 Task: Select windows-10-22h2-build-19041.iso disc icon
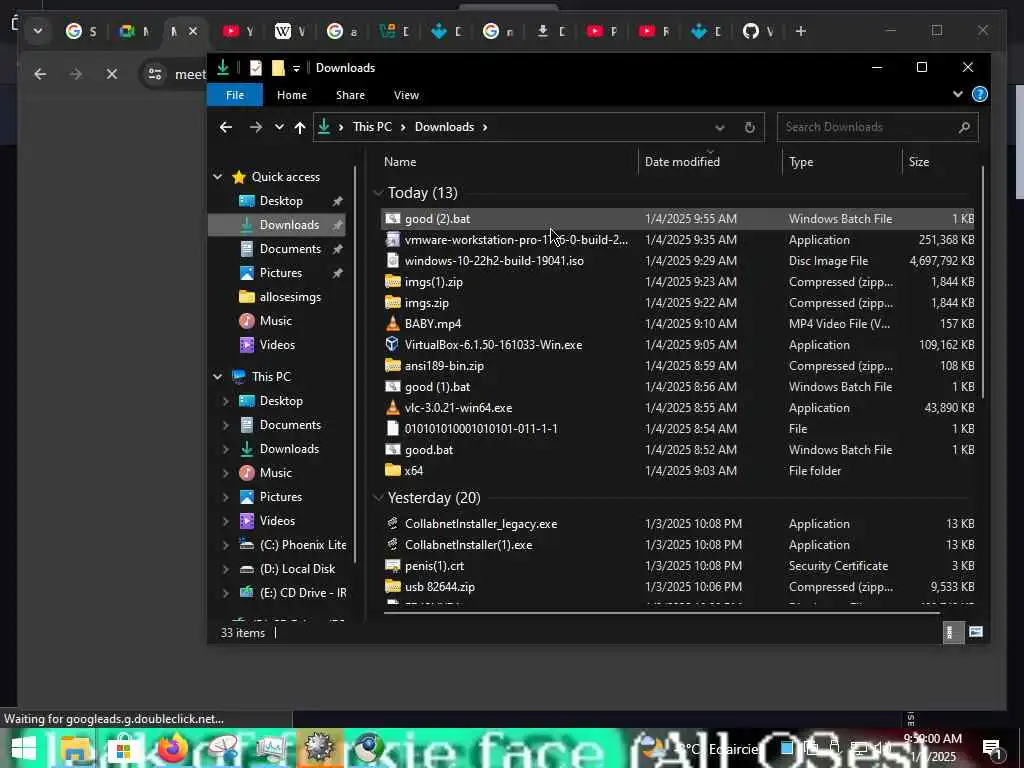tap(392, 261)
